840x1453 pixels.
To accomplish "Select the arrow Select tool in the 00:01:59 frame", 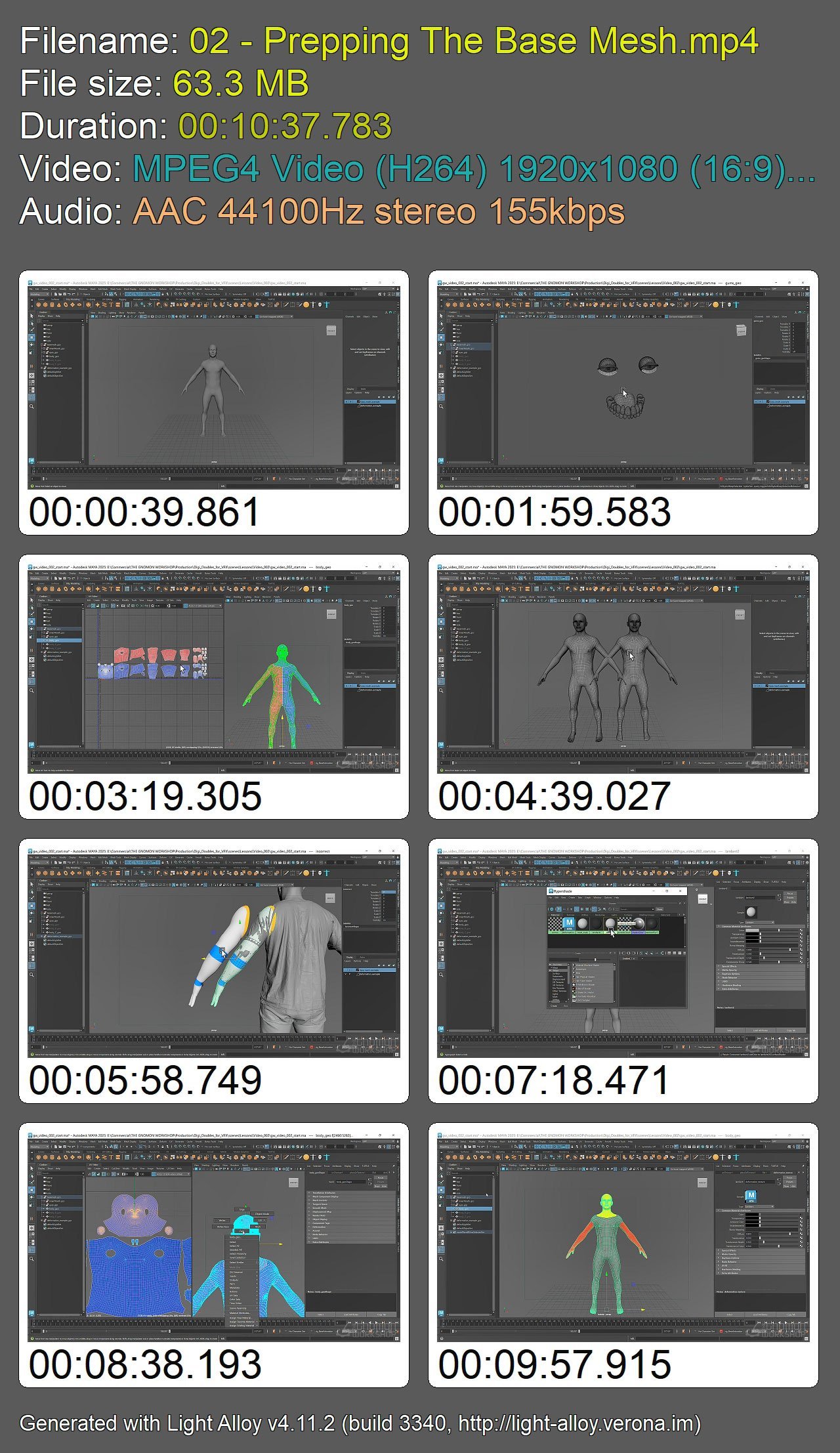I will click(x=441, y=316).
